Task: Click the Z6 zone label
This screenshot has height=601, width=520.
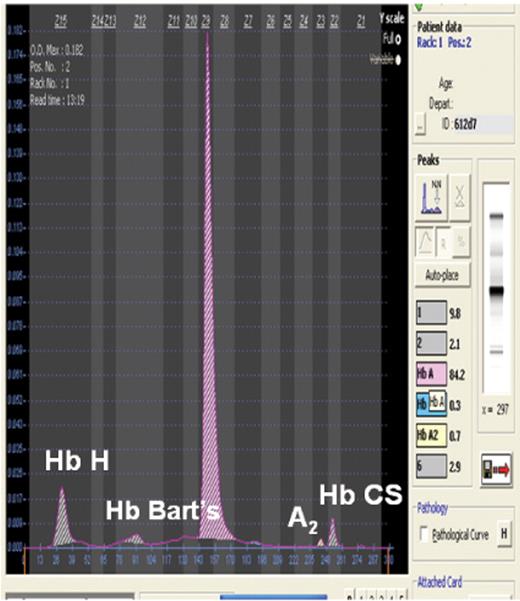Action: [x=271, y=21]
